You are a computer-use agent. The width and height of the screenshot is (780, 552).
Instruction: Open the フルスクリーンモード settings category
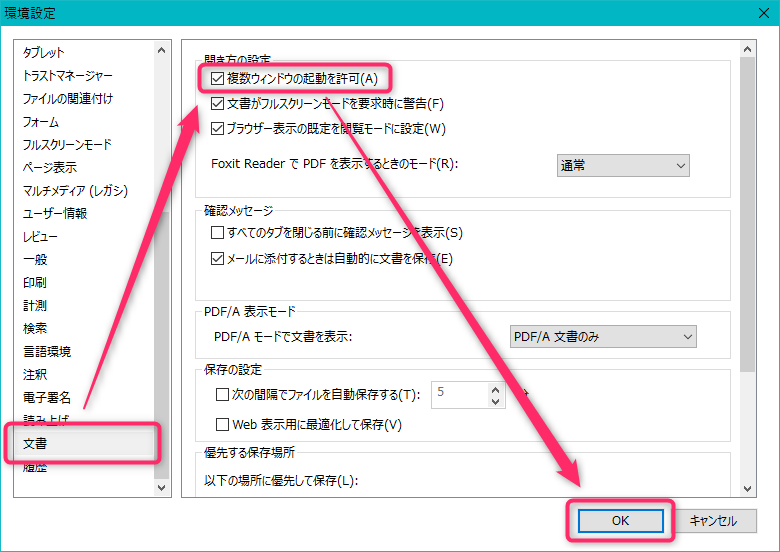tap(67, 144)
